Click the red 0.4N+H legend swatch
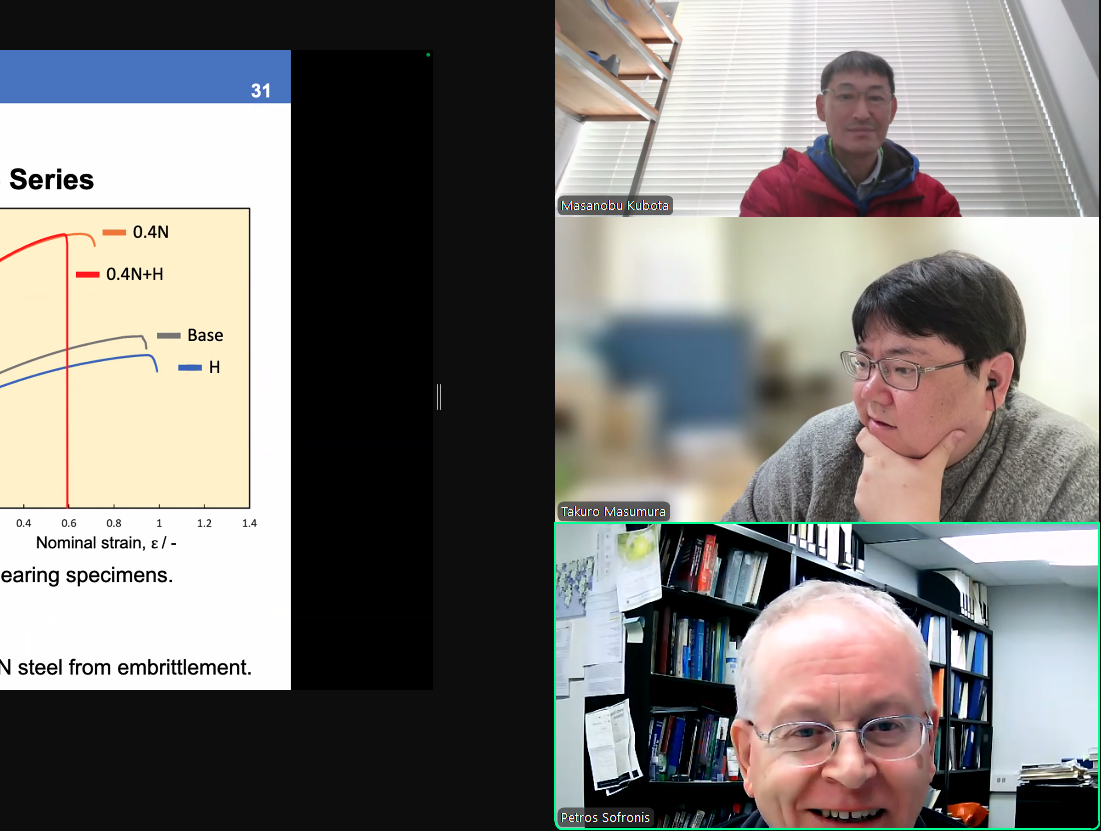 point(88,274)
